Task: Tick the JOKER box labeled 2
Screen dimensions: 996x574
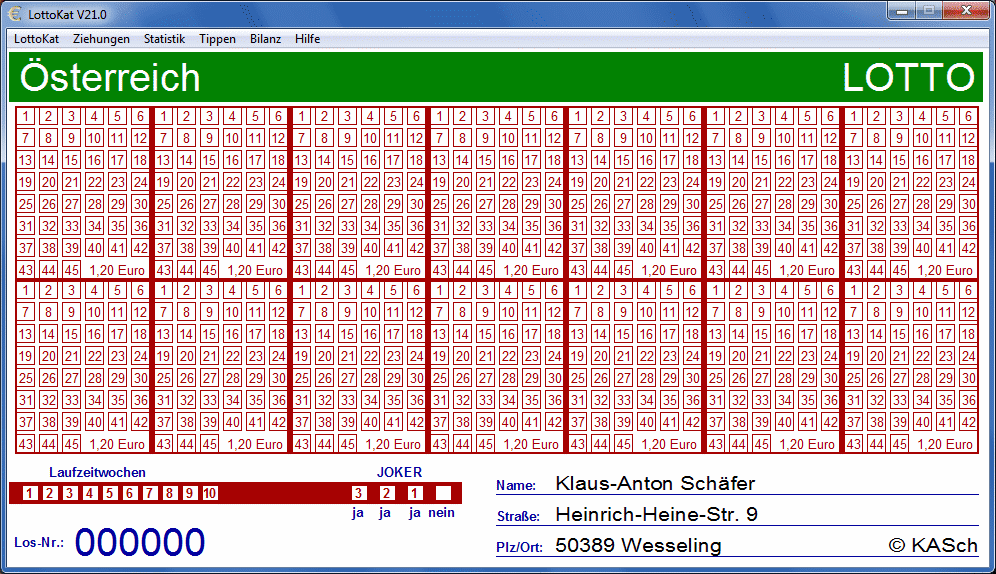Action: 386,493
